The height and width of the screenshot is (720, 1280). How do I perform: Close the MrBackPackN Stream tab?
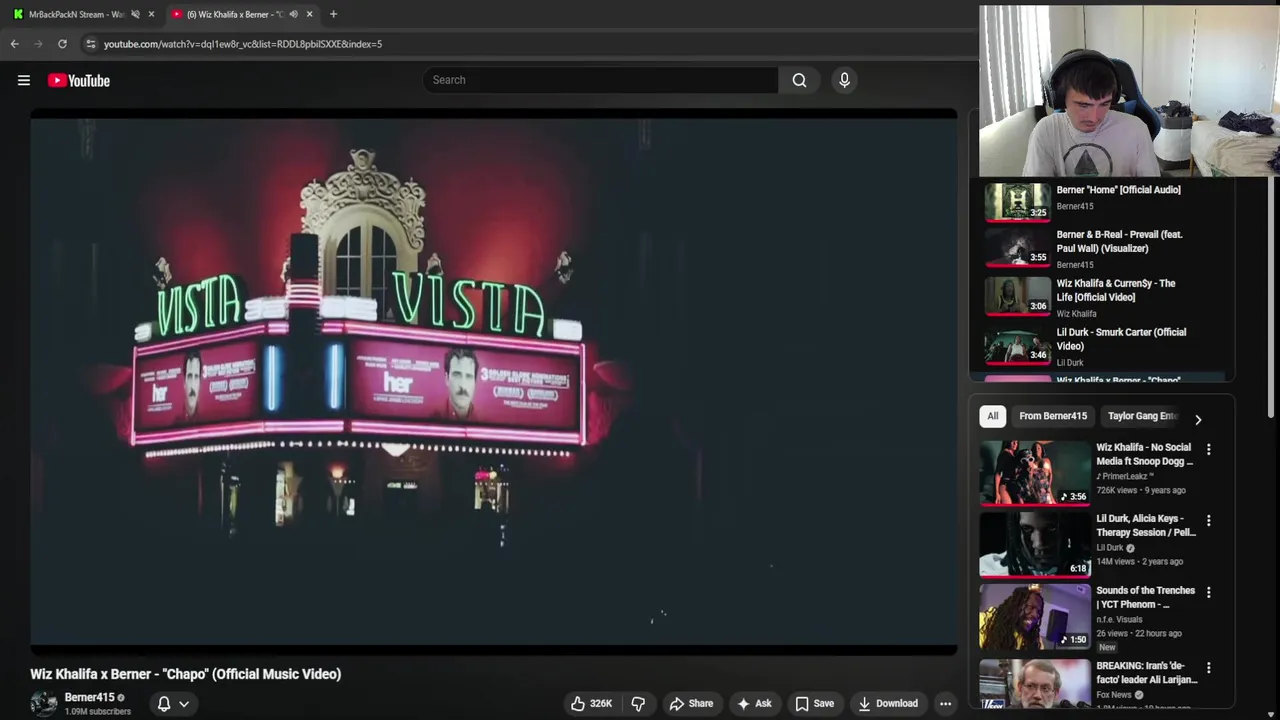coord(151,14)
